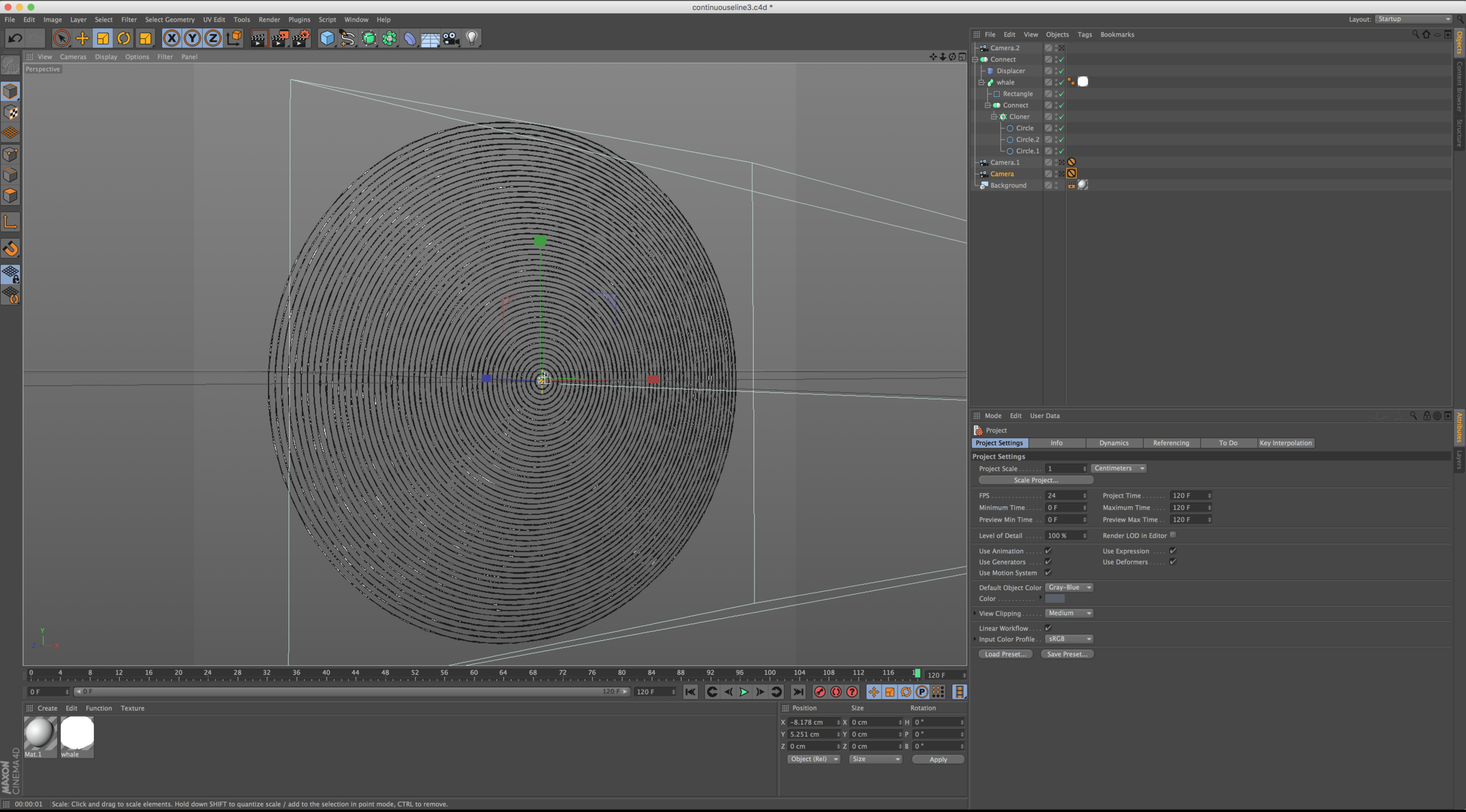Screen dimensions: 1466x812
Task: Open Input Color Profile sRGB dropdown
Action: click(1069, 638)
